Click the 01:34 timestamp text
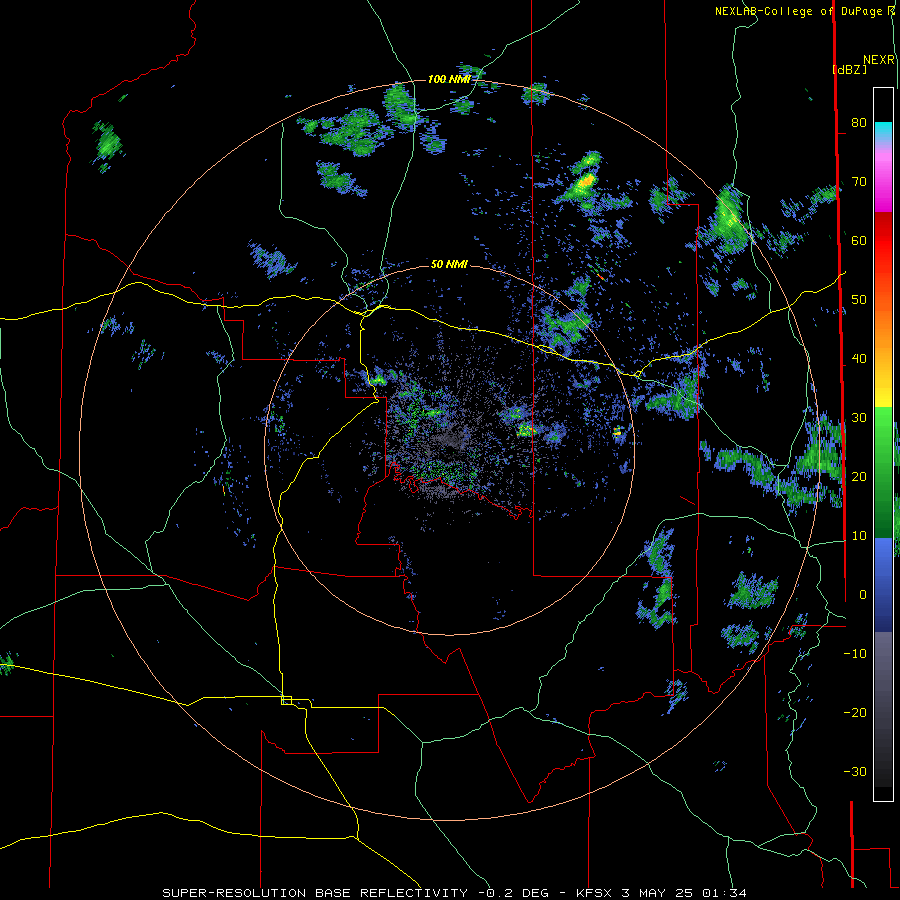Screen dimensions: 900x900 pos(724,893)
